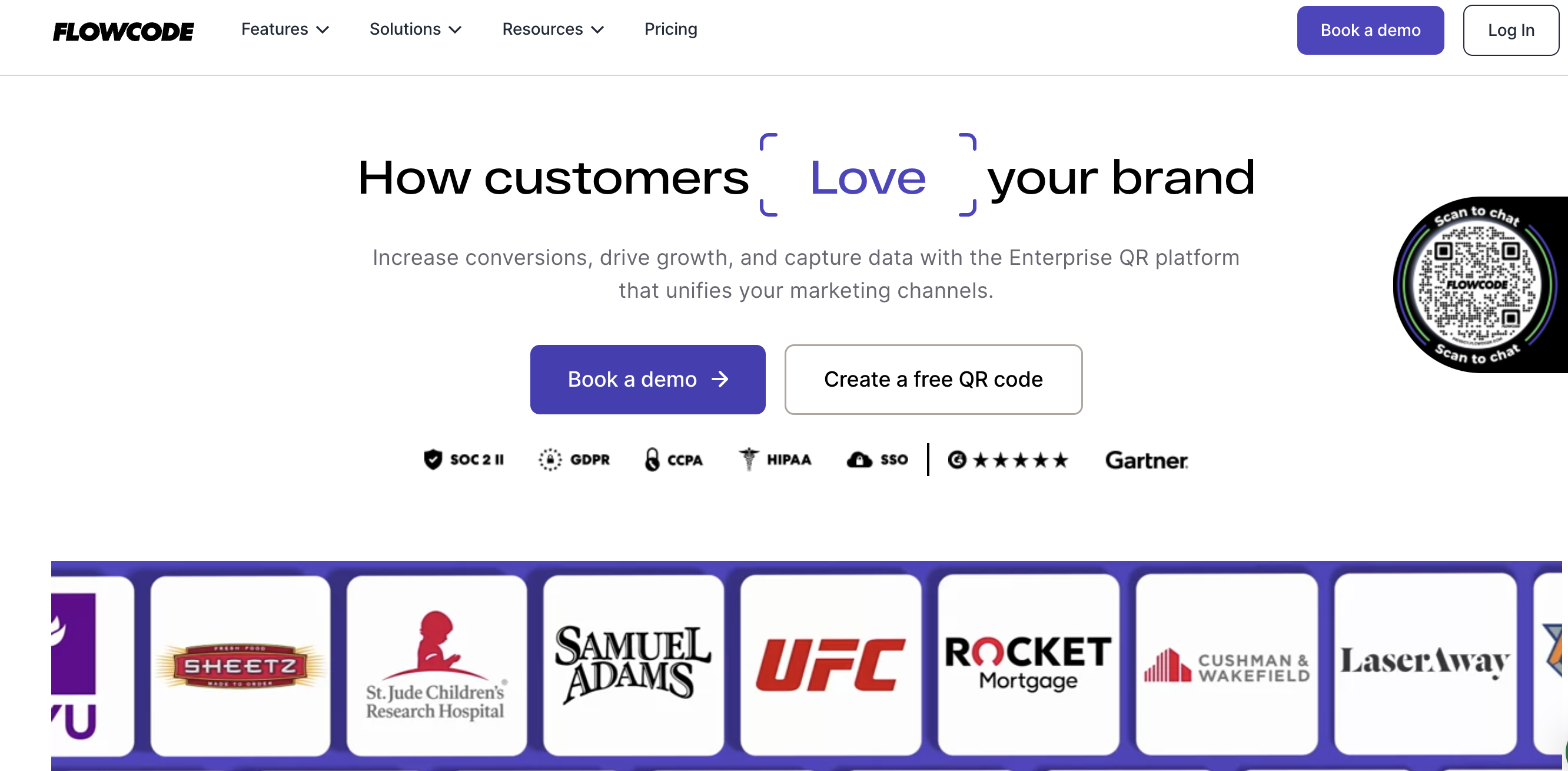
Task: Click the Gartner logo
Action: 1146,461
